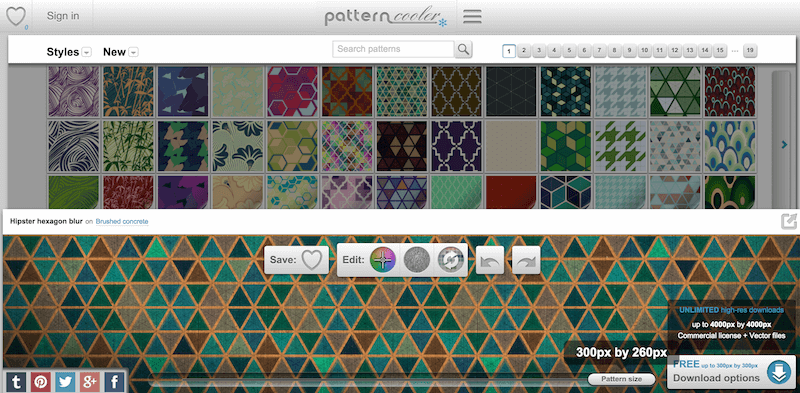
Task: Share on Twitter
Action: point(65,382)
